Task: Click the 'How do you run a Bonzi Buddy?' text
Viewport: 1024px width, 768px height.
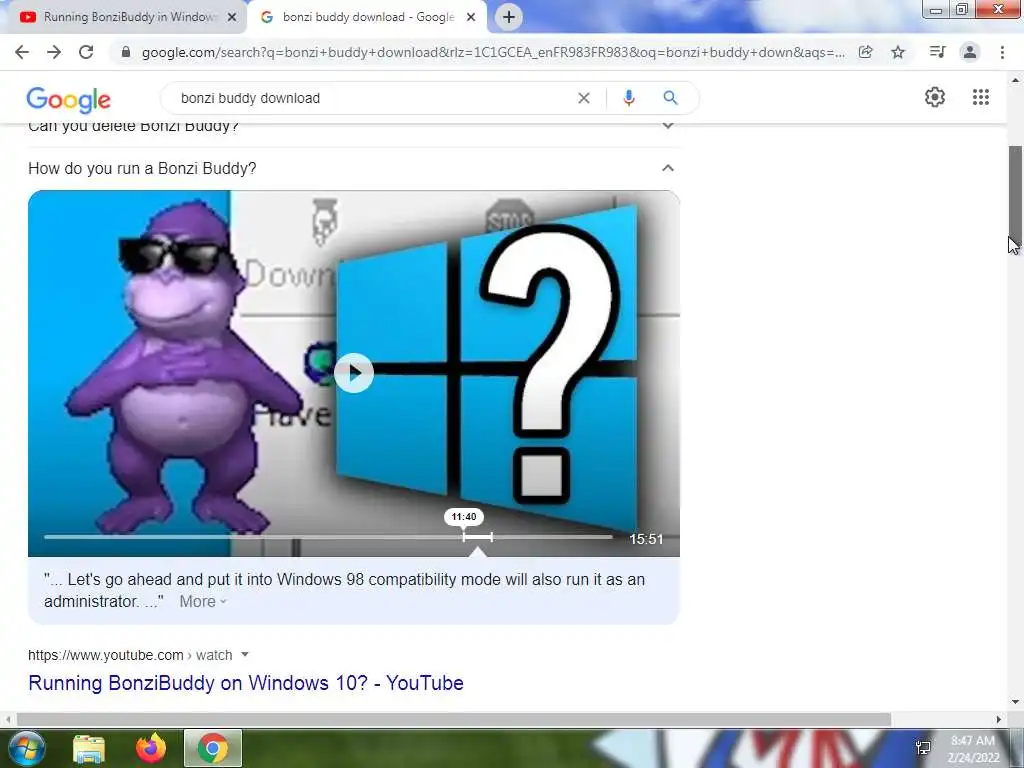Action: (142, 168)
